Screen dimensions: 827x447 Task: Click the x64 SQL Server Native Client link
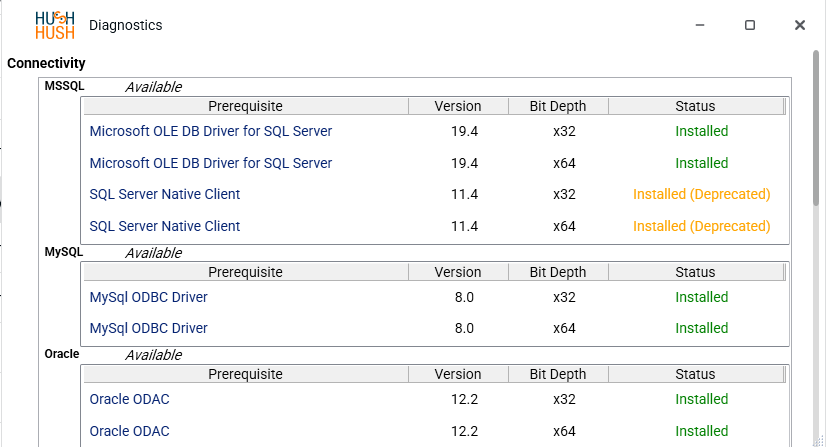pyautogui.click(x=165, y=226)
